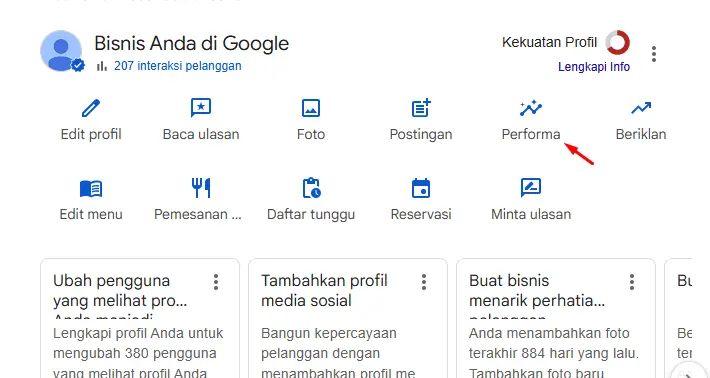Open 207 interaksi pelanggan link

[178, 66]
